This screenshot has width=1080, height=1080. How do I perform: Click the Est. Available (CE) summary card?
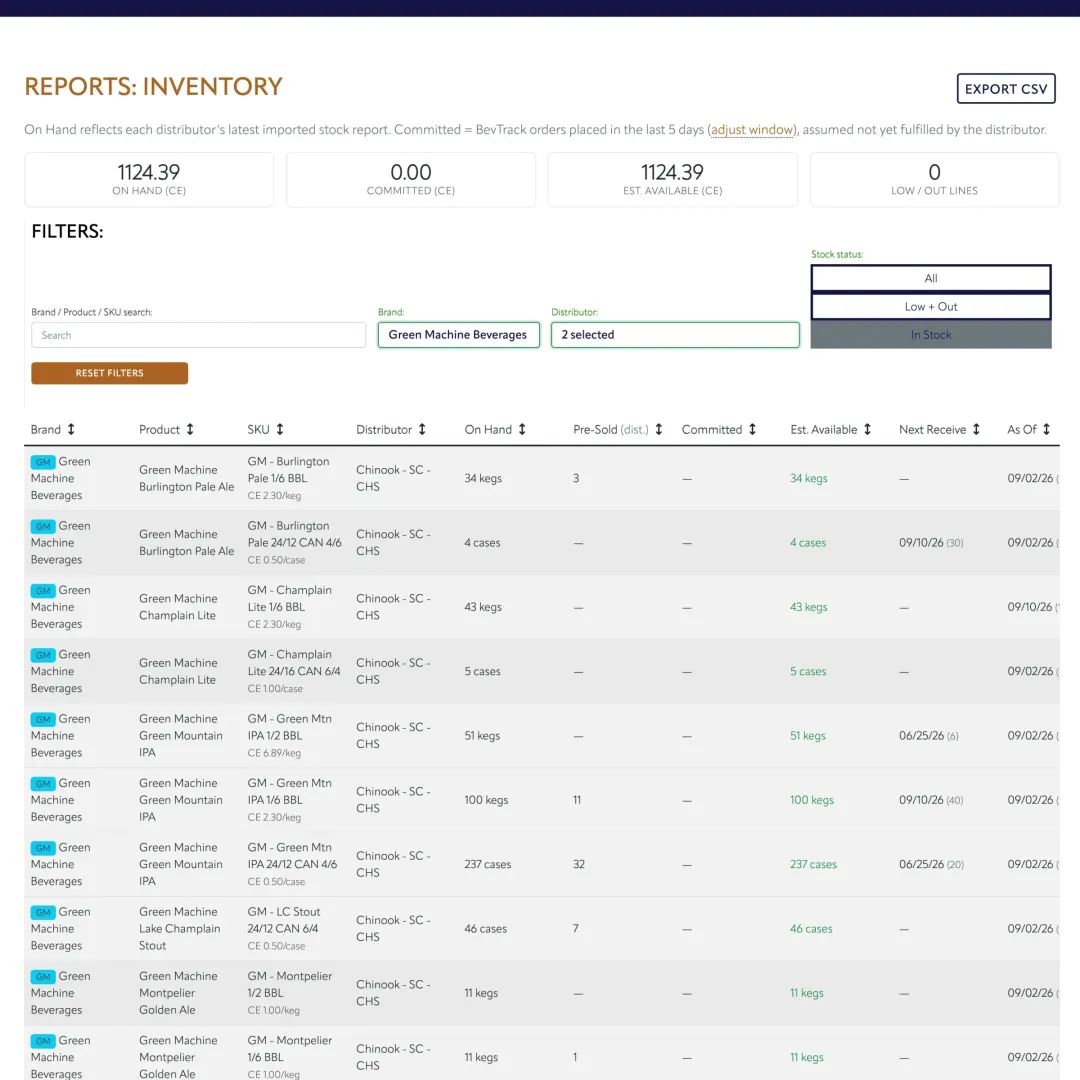(x=672, y=179)
